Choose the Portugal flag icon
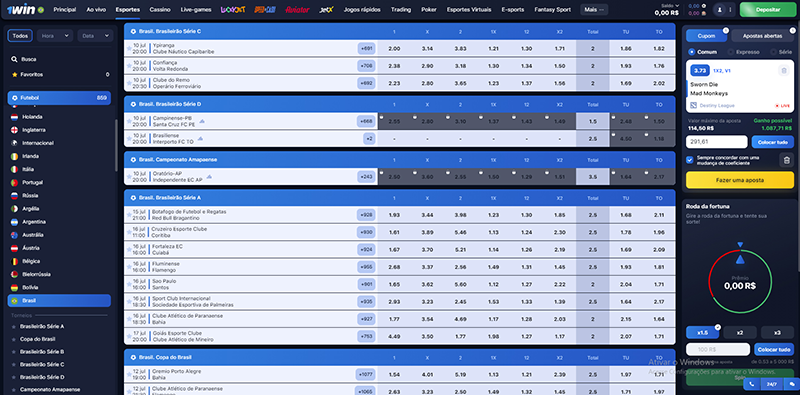 (14, 183)
